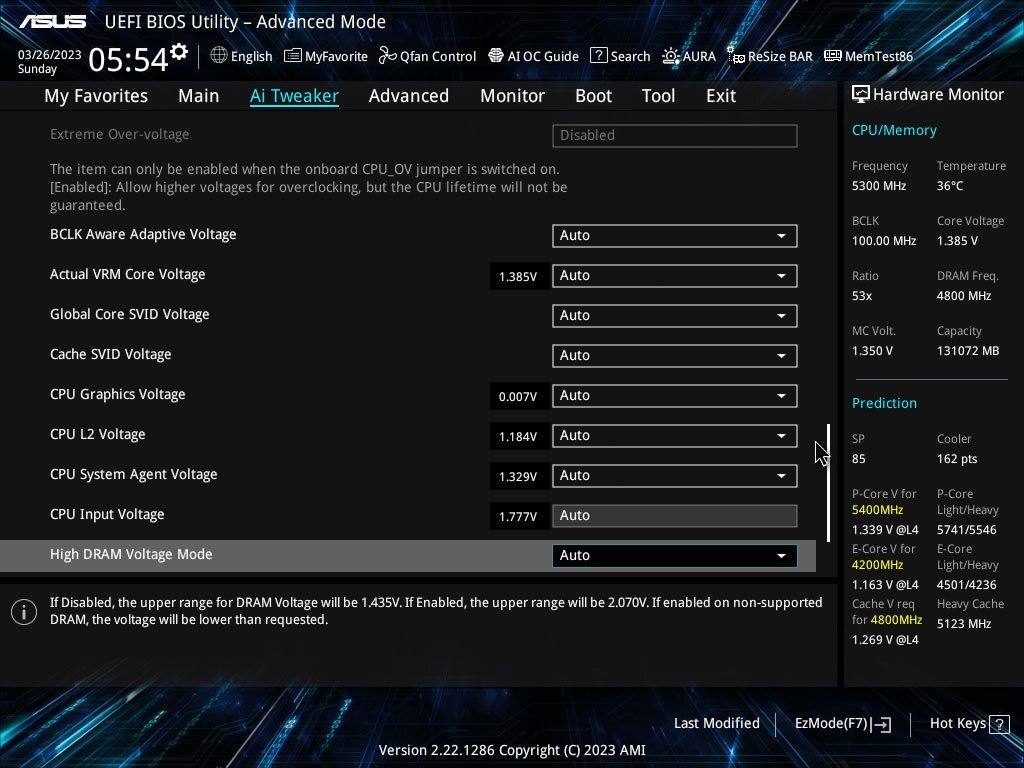Select Actual VRM Core Voltage label
Image resolution: width=1024 pixels, height=768 pixels.
click(127, 274)
